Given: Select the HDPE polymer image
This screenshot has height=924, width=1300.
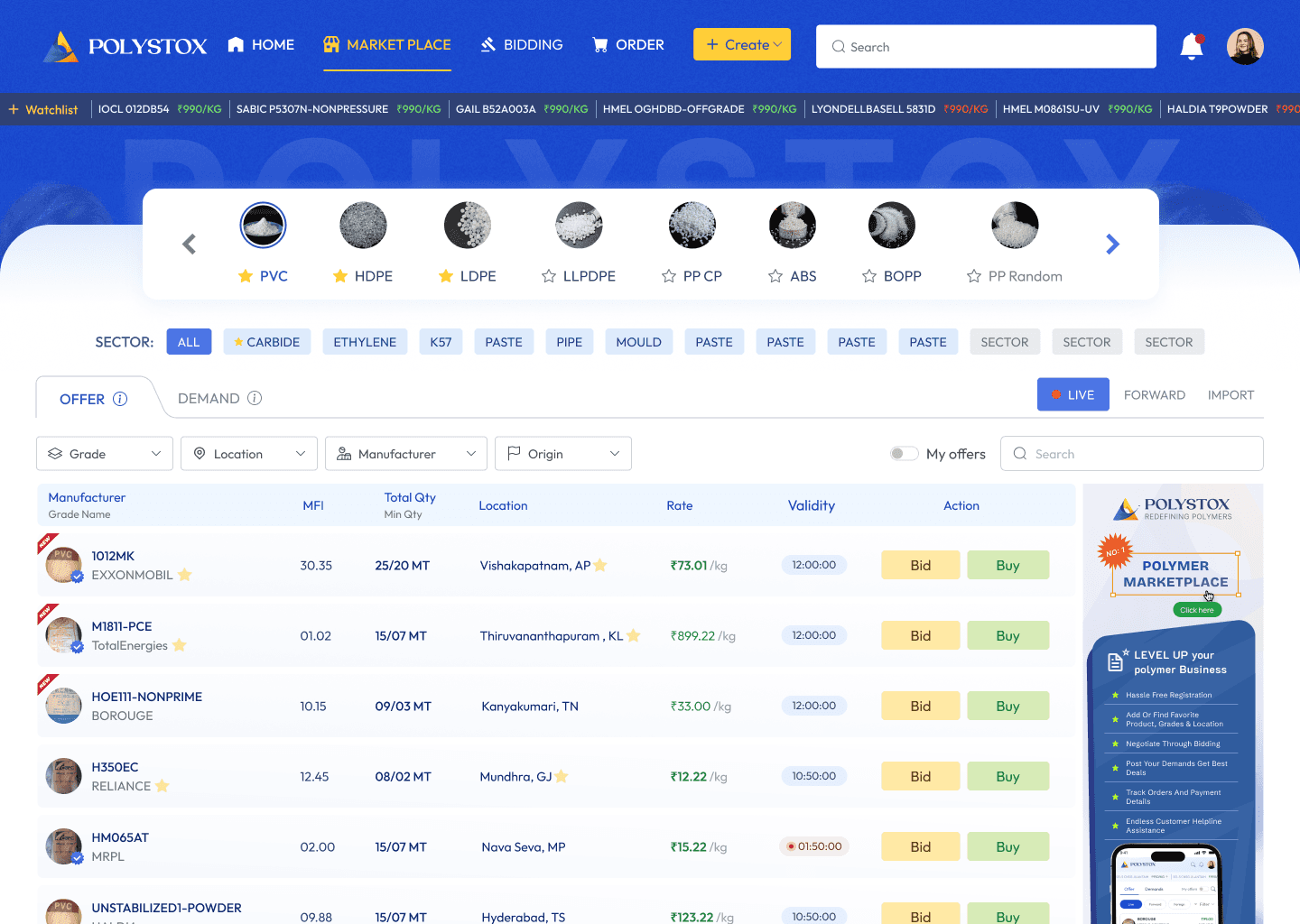Looking at the screenshot, I should (x=363, y=226).
